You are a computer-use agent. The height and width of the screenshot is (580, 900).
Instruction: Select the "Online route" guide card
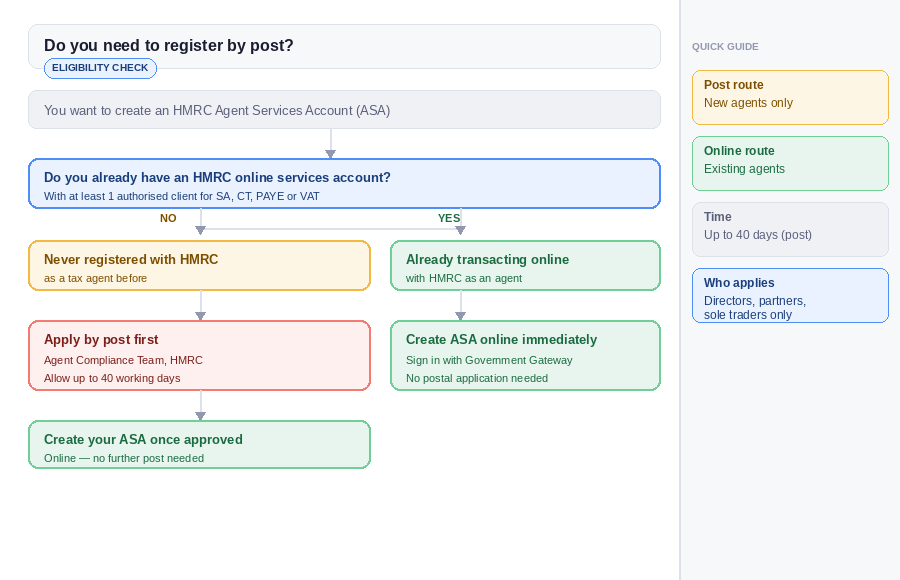790,163
